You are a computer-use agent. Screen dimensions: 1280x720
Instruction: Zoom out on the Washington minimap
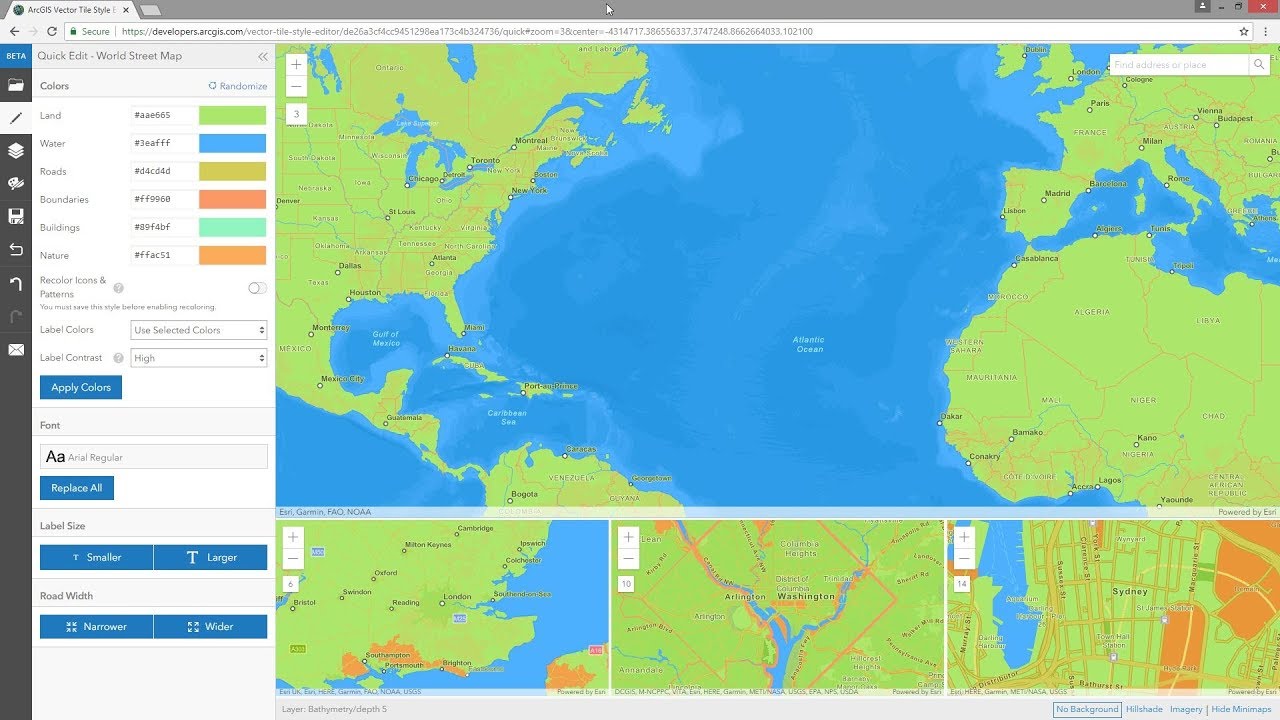(628, 559)
